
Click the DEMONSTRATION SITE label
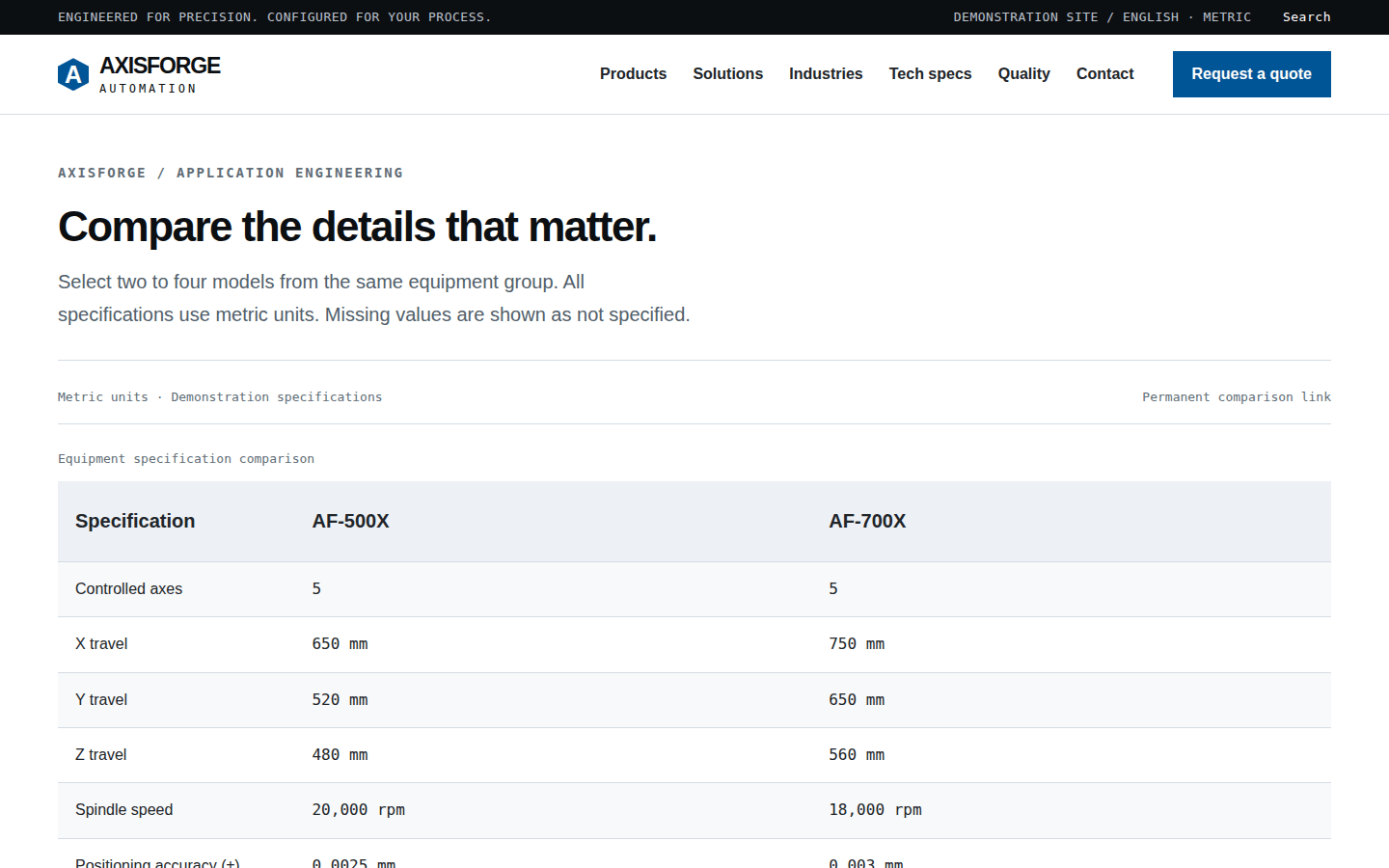pyautogui.click(x=1025, y=17)
